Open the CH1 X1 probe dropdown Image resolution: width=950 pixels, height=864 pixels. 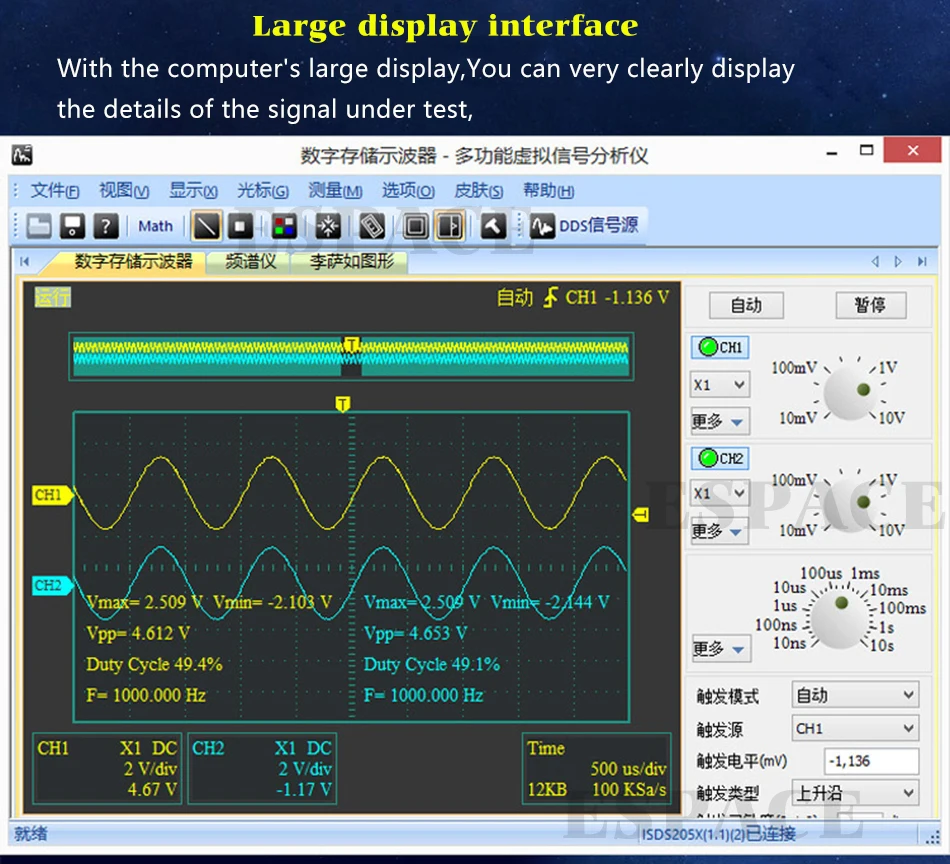(720, 385)
